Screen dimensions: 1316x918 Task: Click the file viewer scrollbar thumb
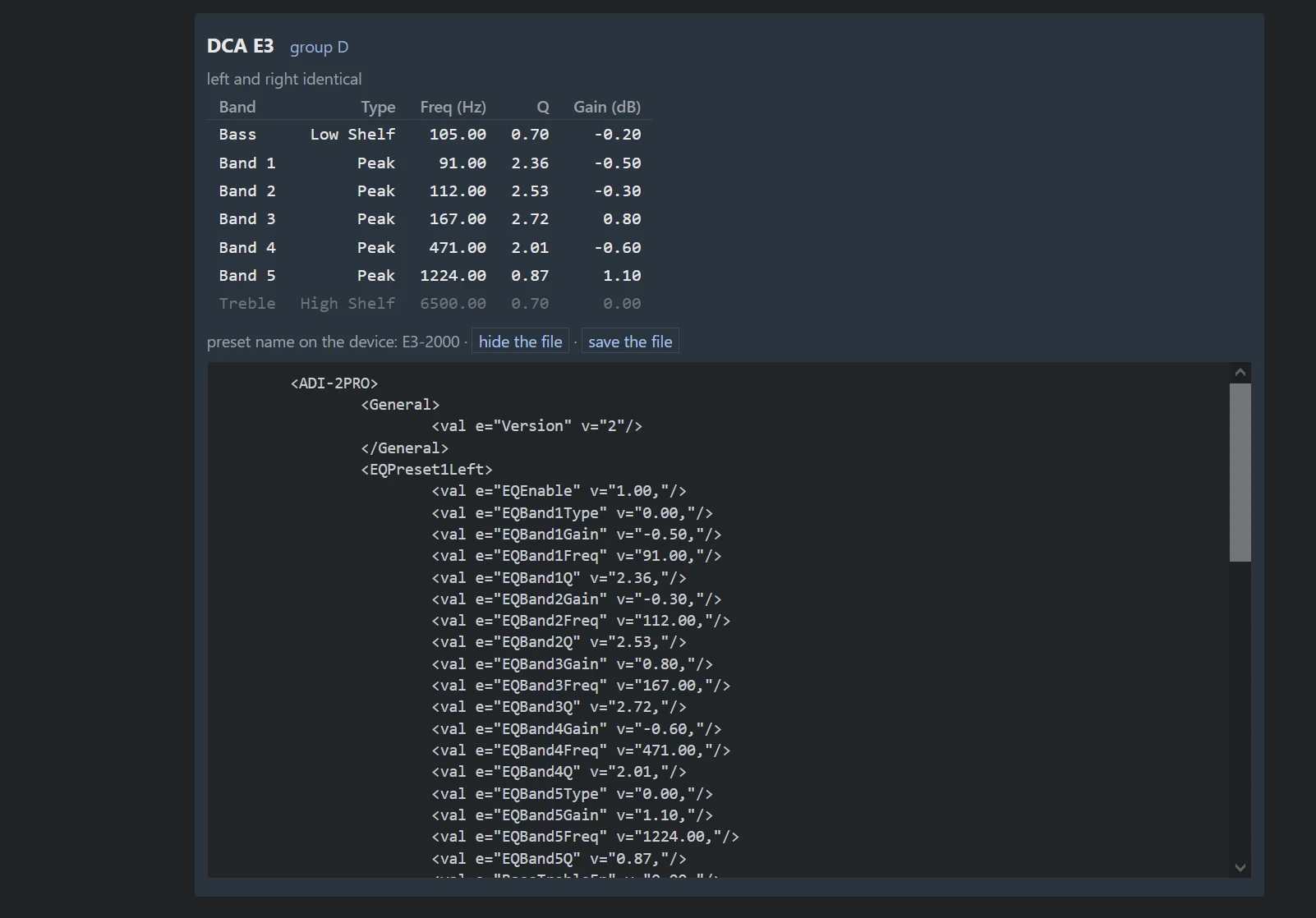coord(1240,472)
